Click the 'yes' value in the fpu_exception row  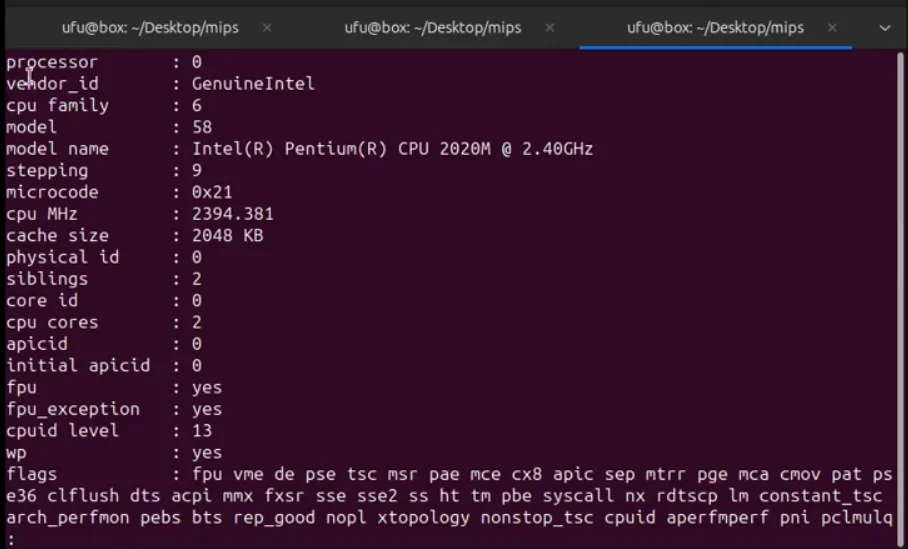[207, 409]
